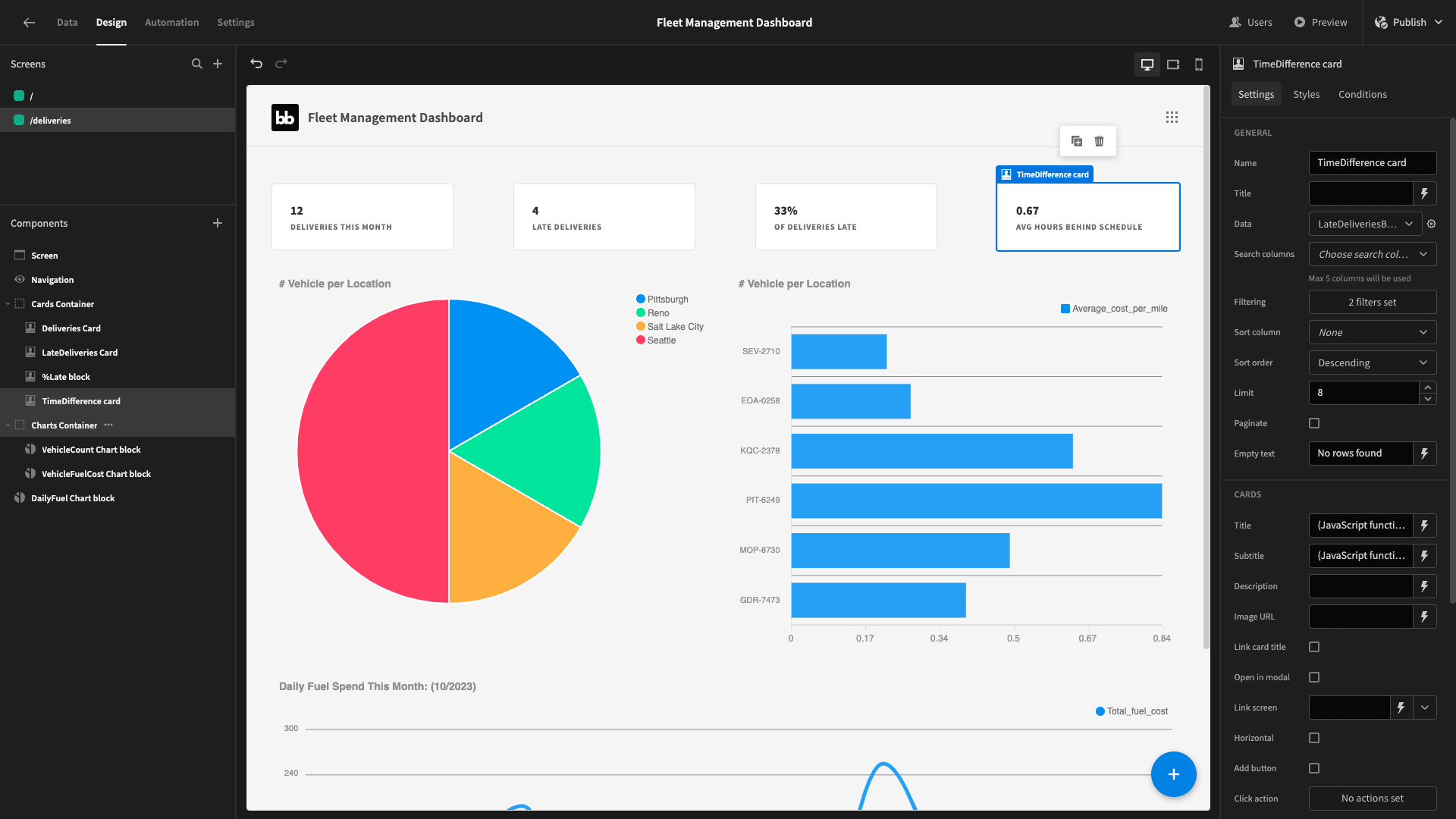
Task: Switch to the Styles tab
Action: coord(1307,94)
